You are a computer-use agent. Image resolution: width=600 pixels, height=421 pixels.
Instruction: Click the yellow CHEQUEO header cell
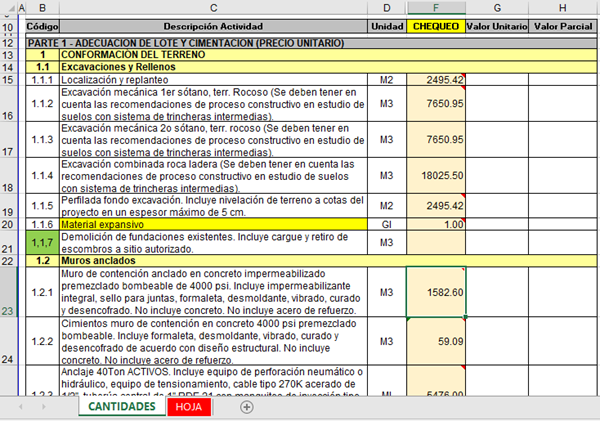[x=436, y=24]
